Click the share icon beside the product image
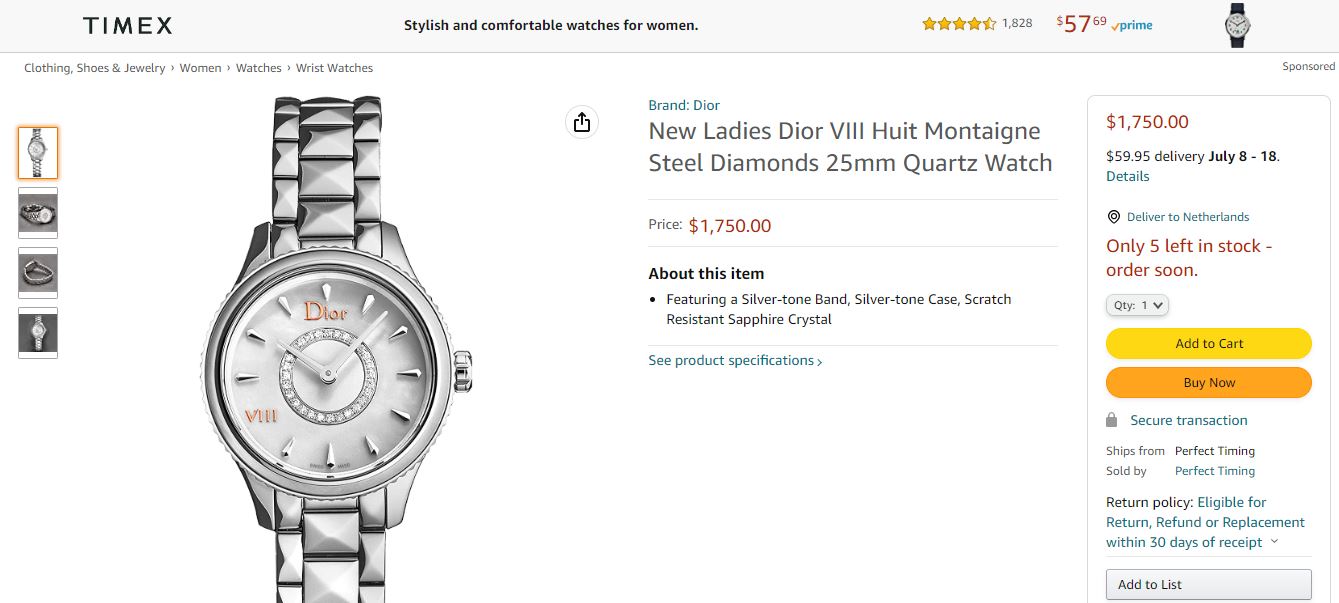This screenshot has width=1339, height=603. click(x=582, y=121)
